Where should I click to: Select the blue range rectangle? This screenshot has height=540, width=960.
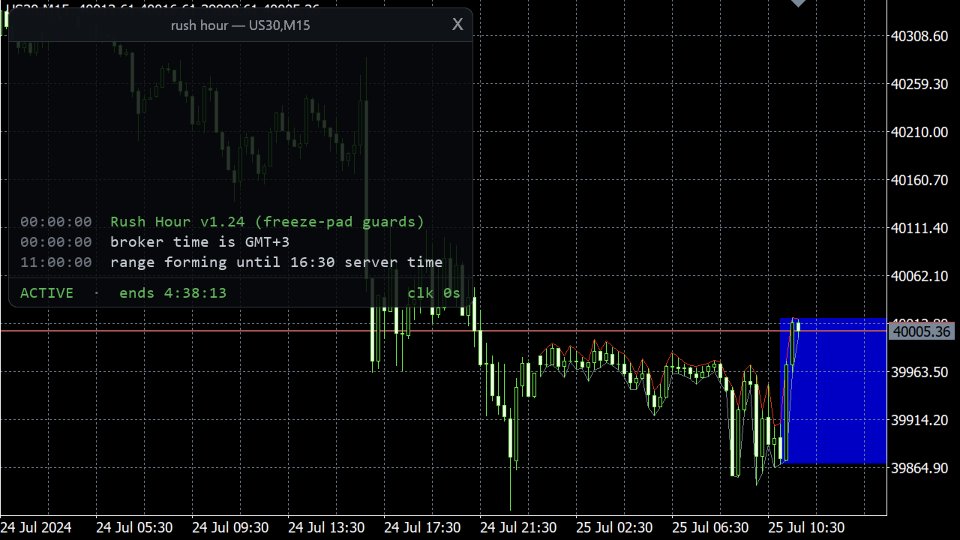click(833, 391)
